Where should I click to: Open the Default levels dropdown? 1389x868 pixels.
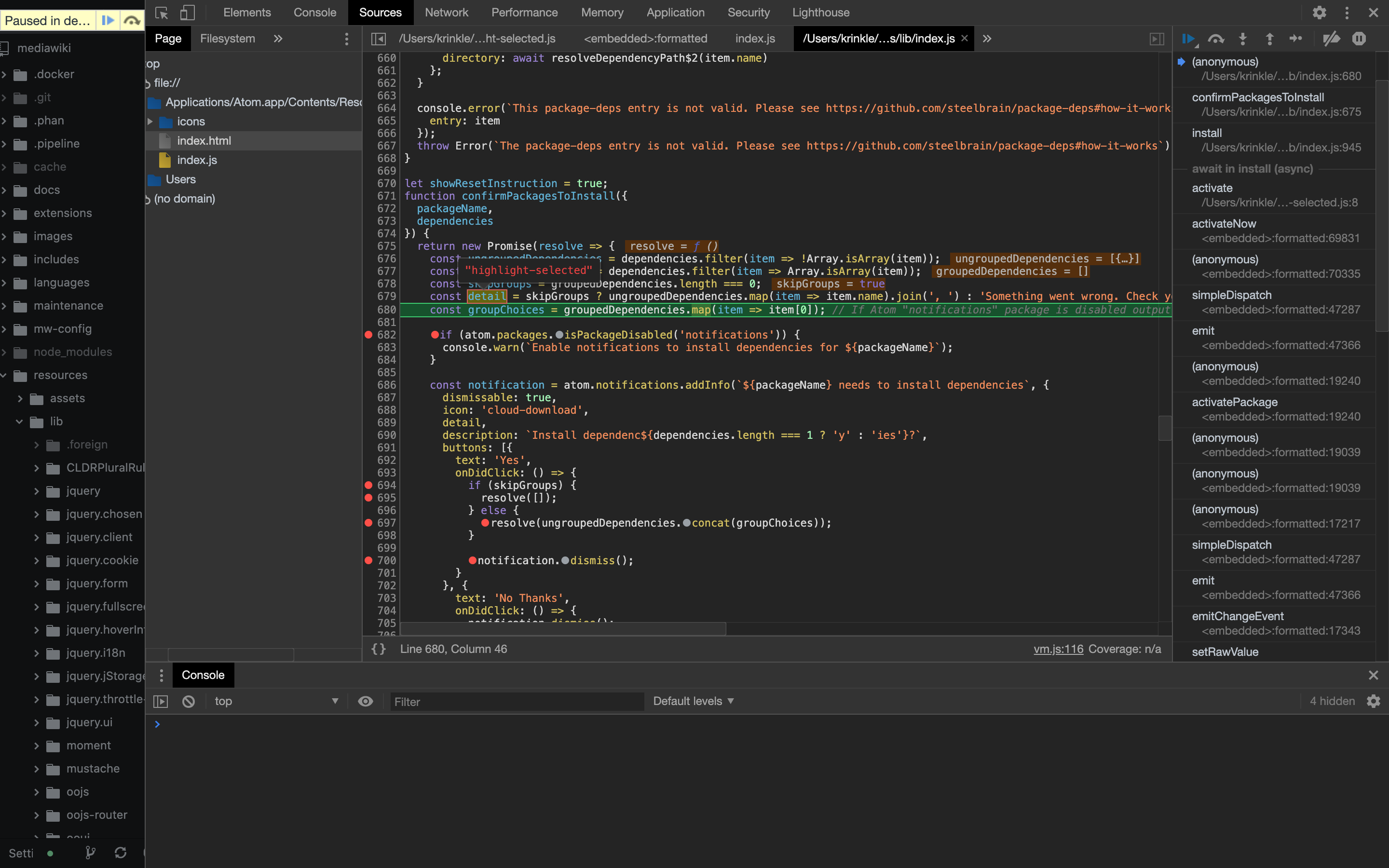tap(692, 701)
